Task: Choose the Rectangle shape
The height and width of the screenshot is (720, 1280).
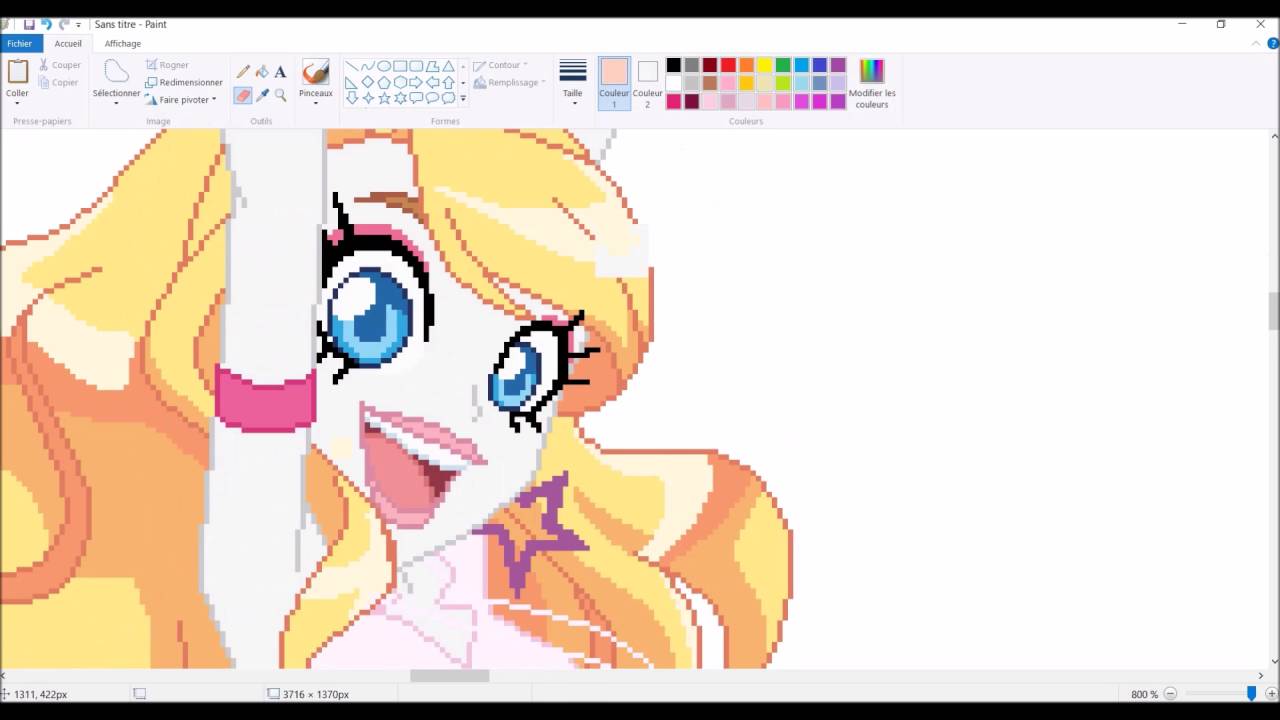Action: coord(400,66)
